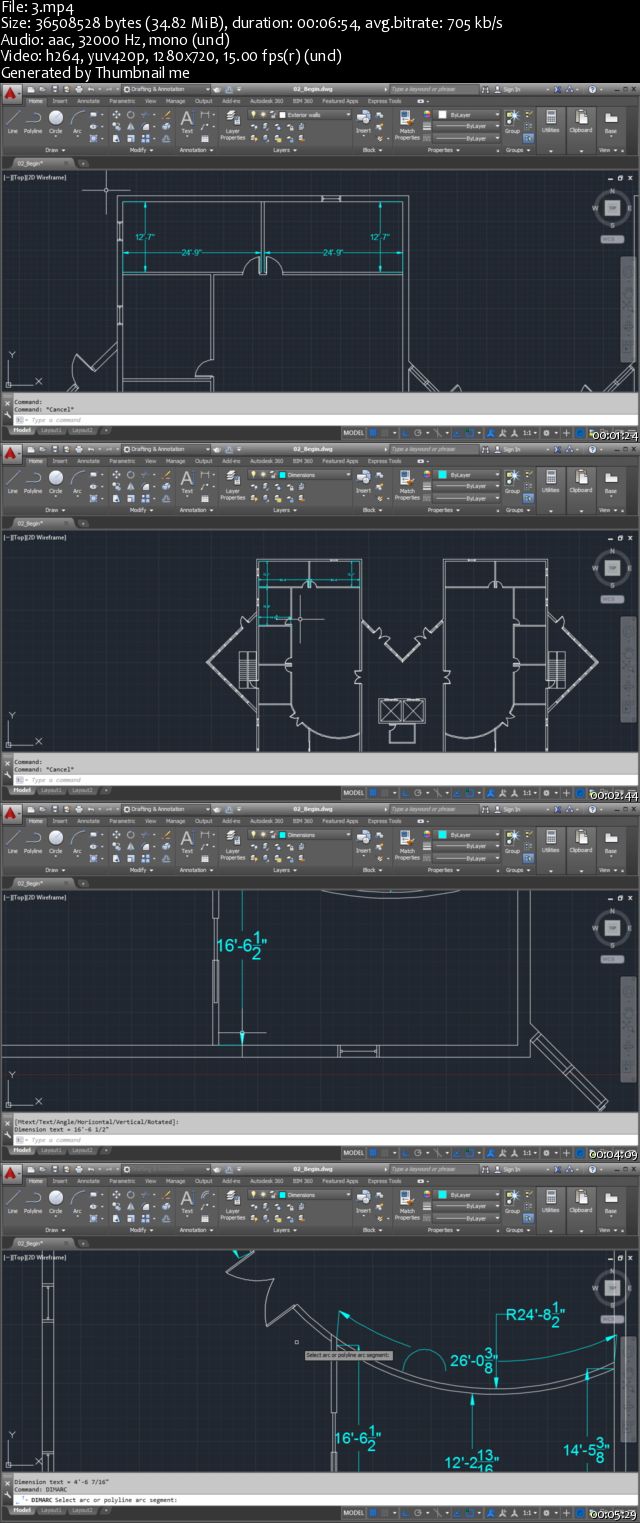
Task: Click the Group icon in the 00:05:29 frame
Action: [x=512, y=1203]
